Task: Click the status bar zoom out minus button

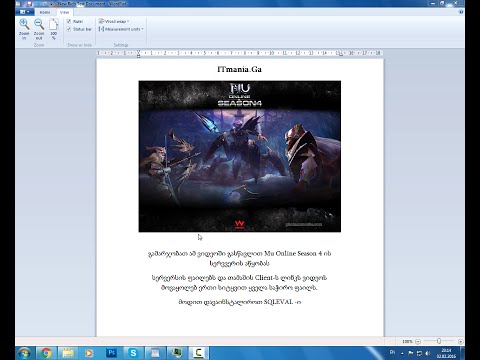Action: click(x=418, y=341)
